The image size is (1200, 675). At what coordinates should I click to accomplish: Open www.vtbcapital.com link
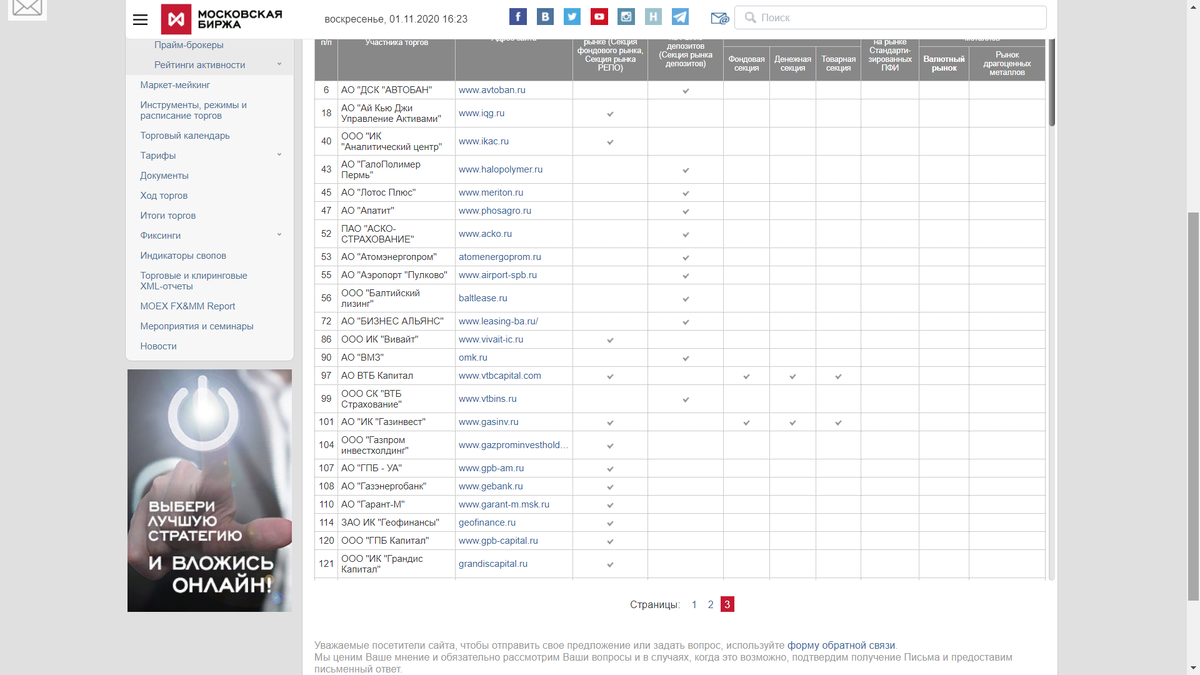pyautogui.click(x=500, y=376)
